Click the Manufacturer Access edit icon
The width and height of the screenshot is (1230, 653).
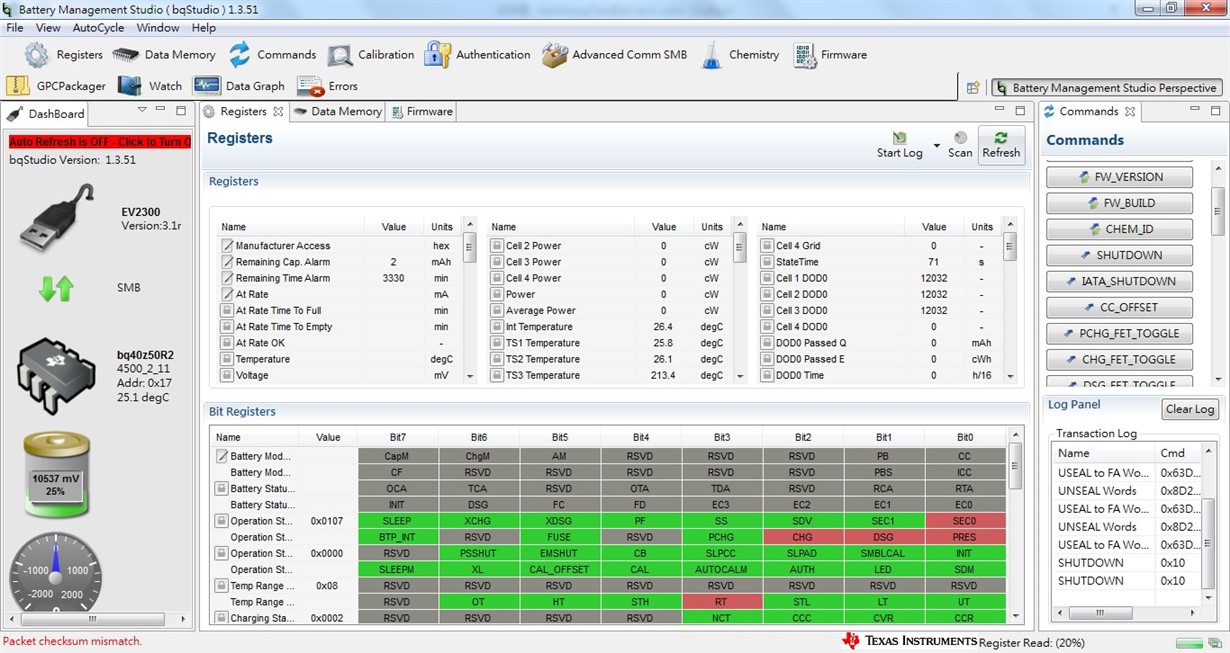[x=227, y=246]
